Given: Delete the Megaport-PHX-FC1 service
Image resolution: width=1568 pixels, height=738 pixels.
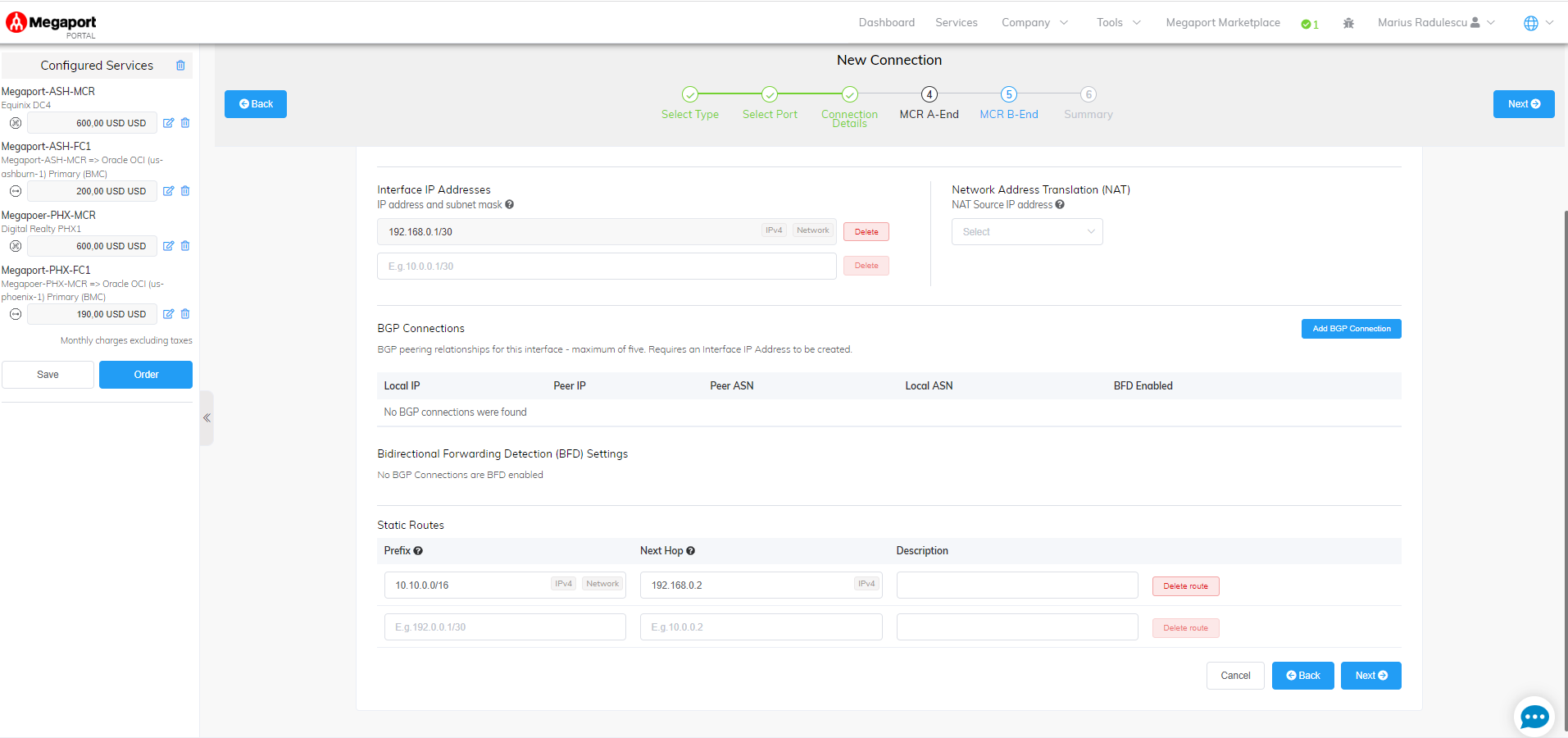Looking at the screenshot, I should [185, 314].
